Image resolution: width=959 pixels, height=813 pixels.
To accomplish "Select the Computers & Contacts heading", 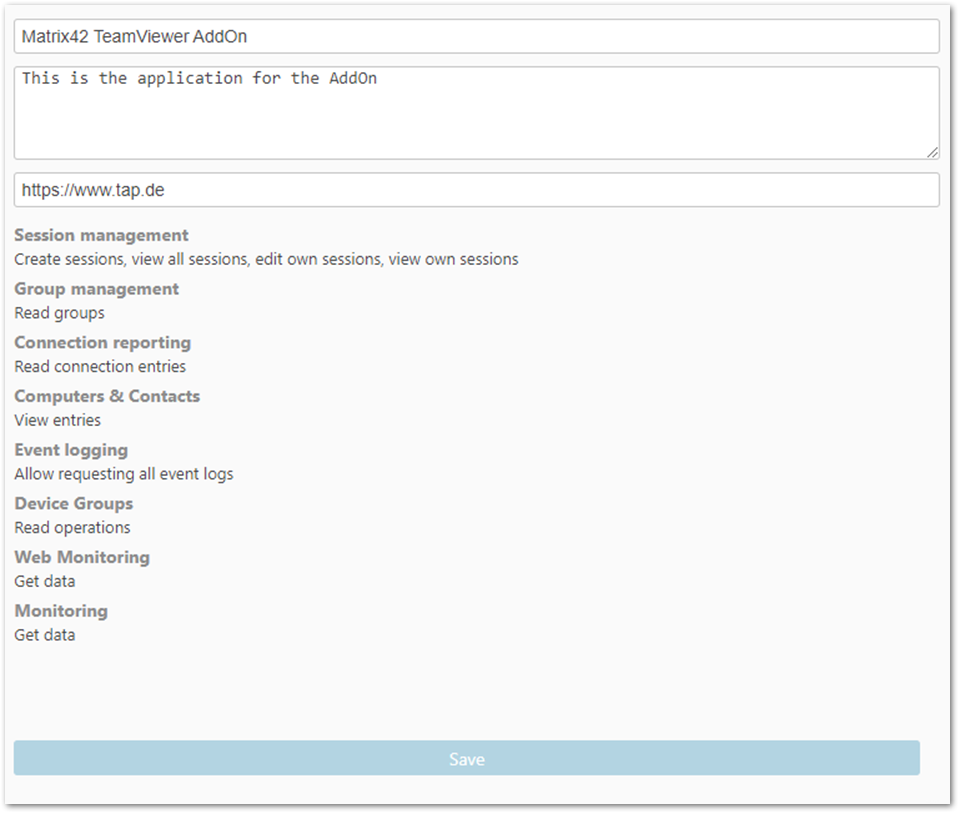I will (x=107, y=396).
